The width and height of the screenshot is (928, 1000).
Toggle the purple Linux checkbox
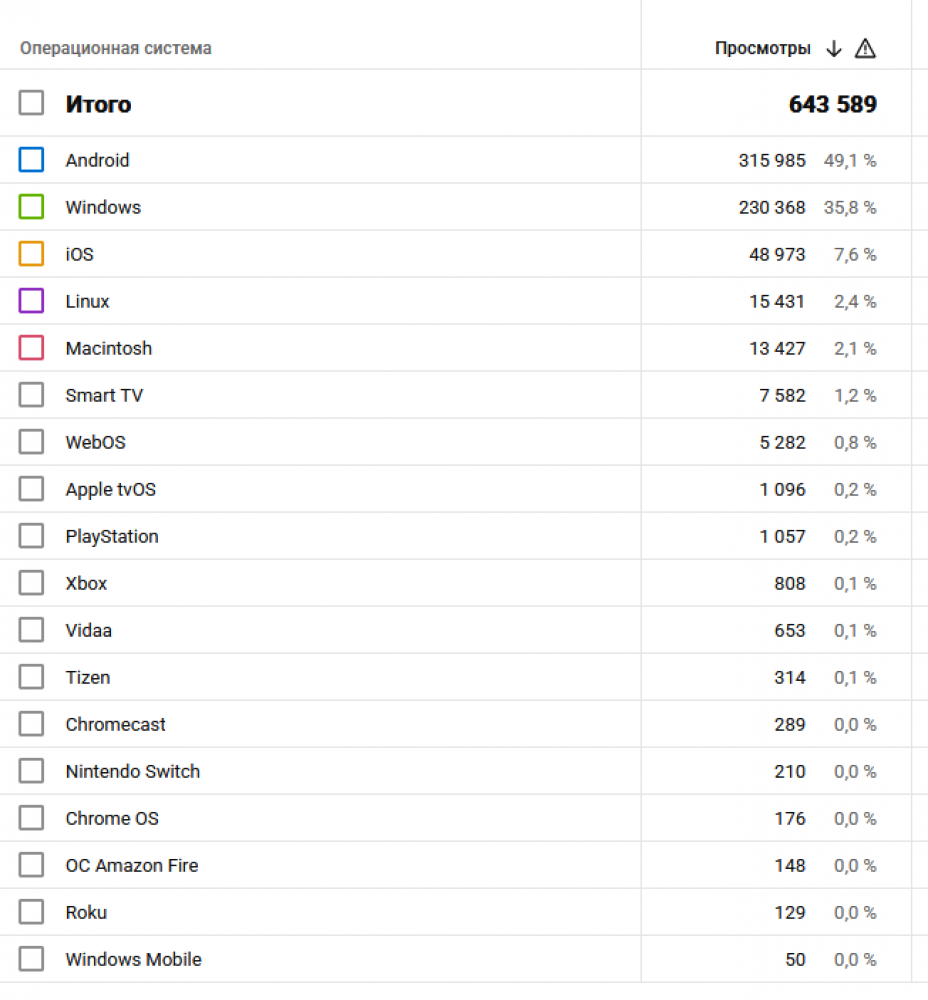[32, 301]
